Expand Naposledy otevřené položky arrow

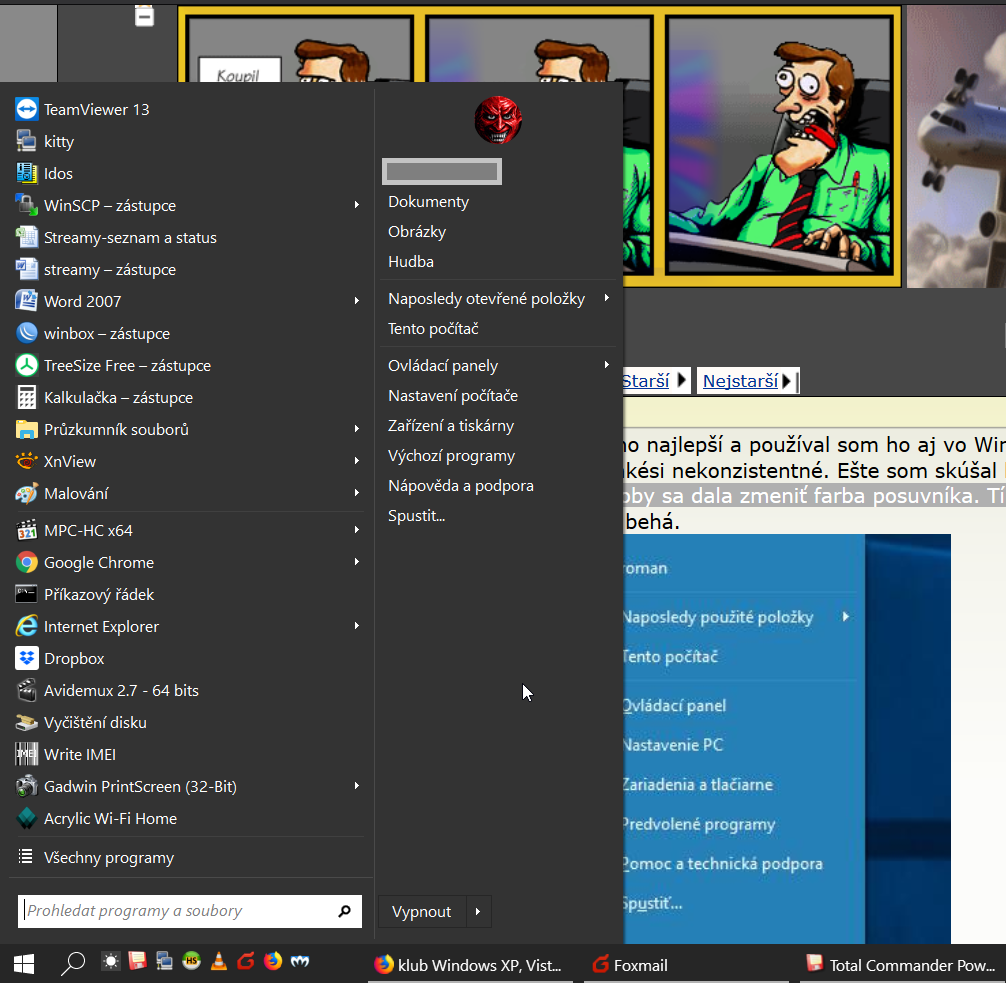[606, 298]
